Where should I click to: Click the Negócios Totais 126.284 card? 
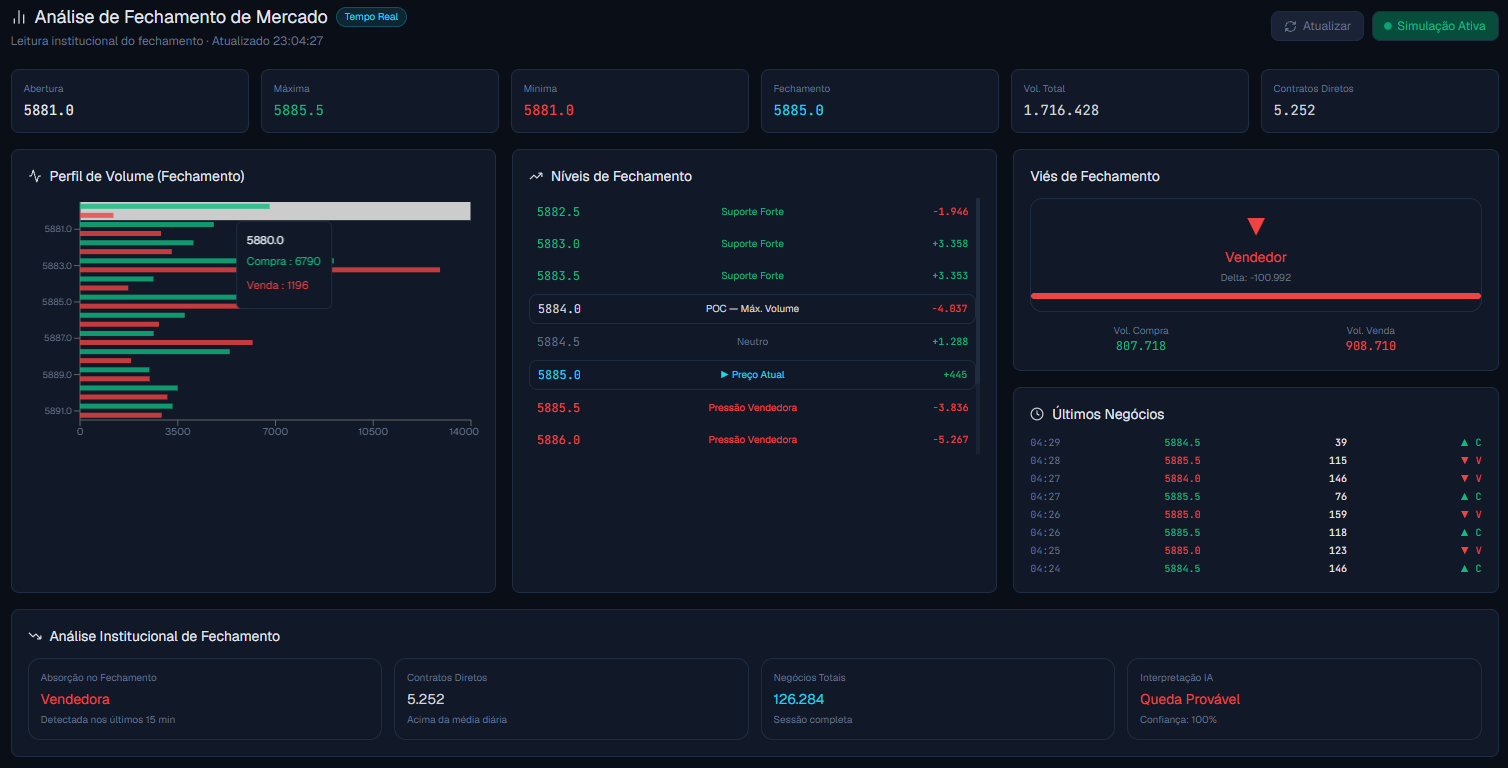(x=938, y=699)
